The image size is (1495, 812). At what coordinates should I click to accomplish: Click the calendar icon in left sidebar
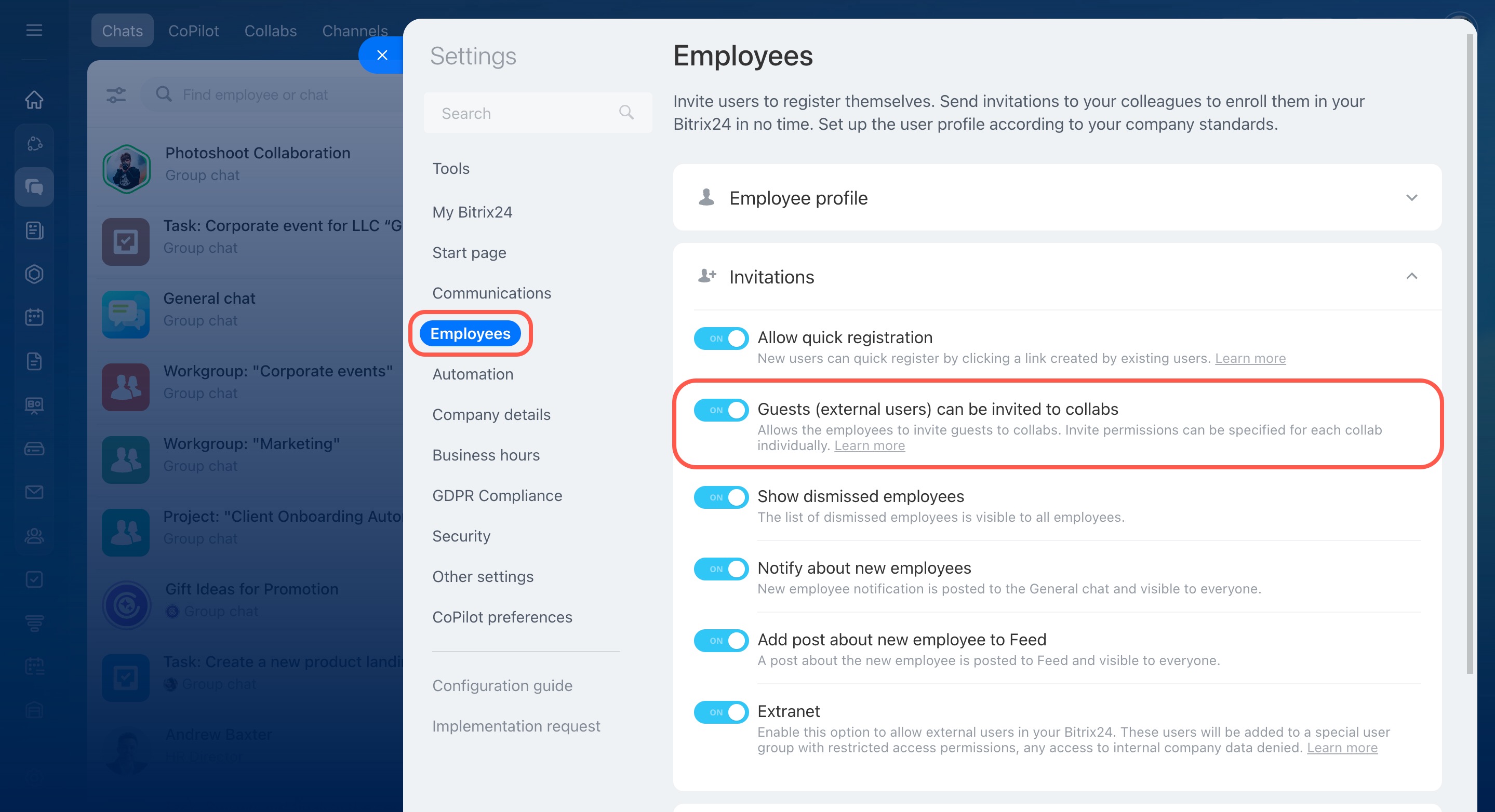tap(34, 317)
